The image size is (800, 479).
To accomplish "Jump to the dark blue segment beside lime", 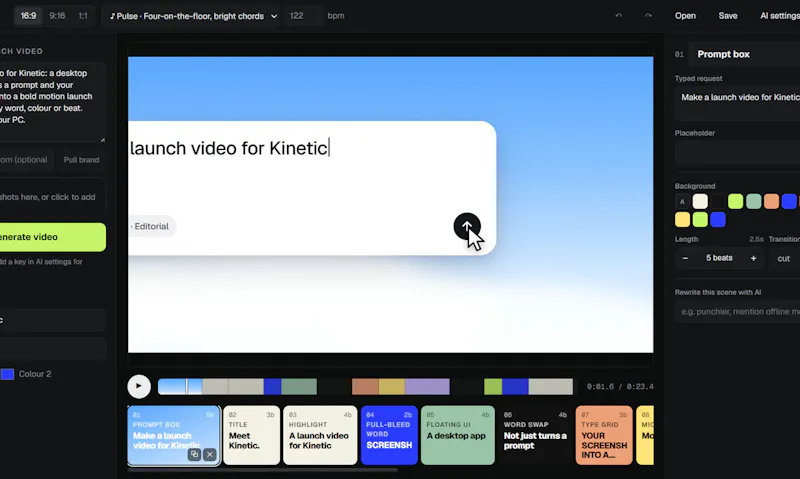I will [x=515, y=387].
